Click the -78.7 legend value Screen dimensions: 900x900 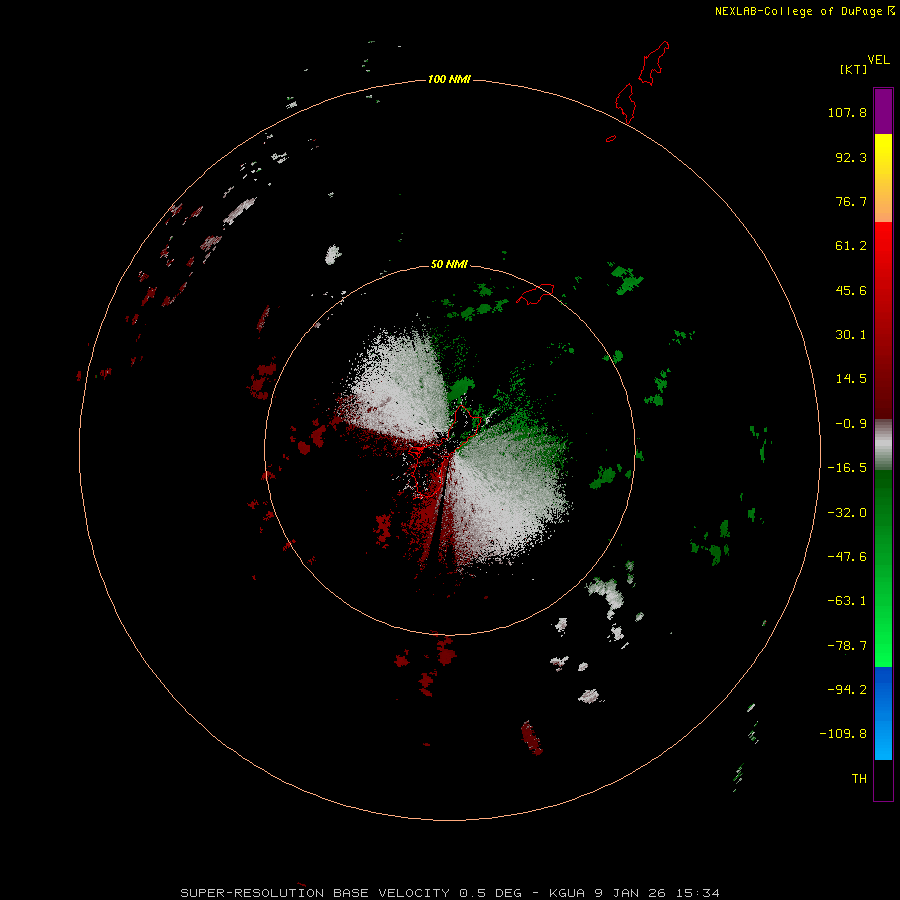[847, 646]
